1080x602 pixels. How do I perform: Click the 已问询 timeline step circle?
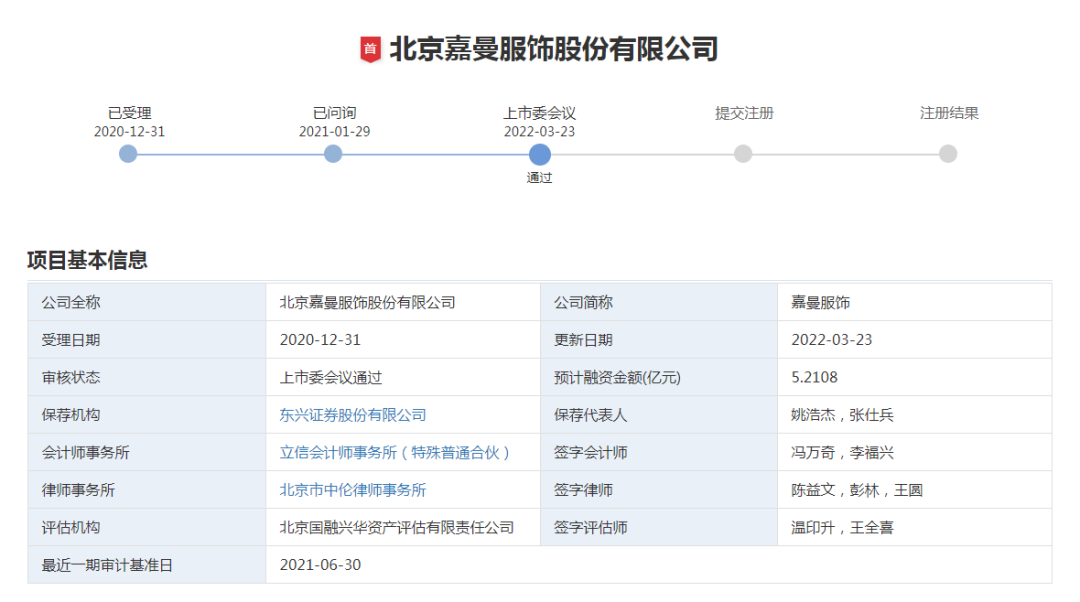pyautogui.click(x=333, y=154)
